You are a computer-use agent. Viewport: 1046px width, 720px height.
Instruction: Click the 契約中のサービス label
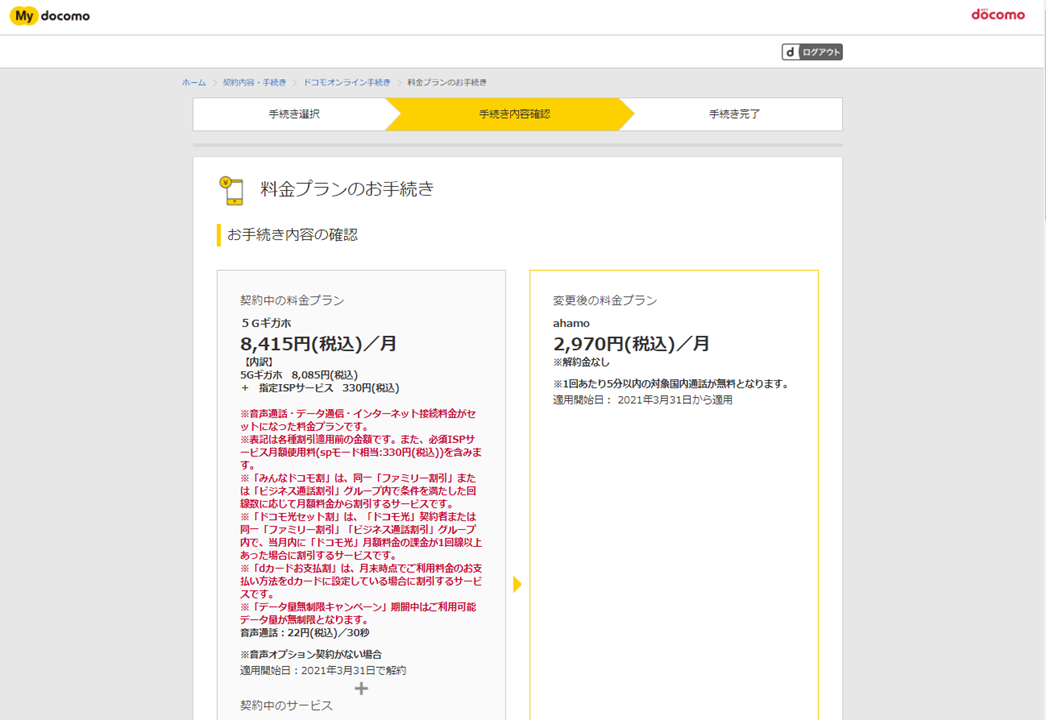pos(286,705)
